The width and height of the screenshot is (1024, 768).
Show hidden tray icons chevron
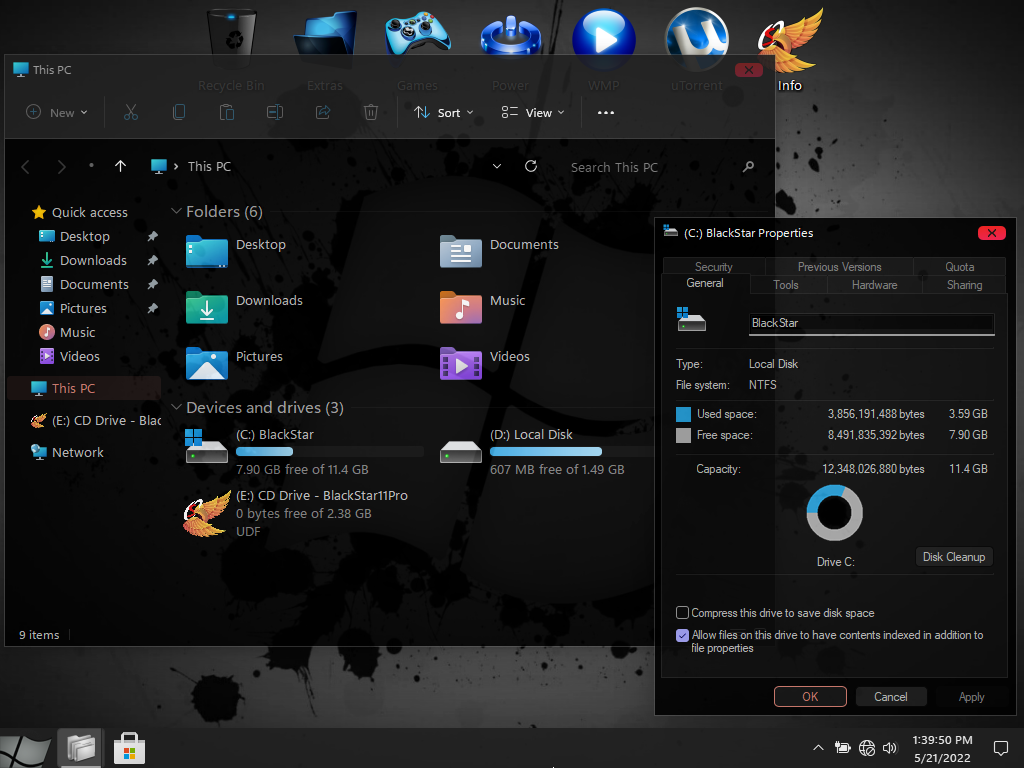point(818,748)
